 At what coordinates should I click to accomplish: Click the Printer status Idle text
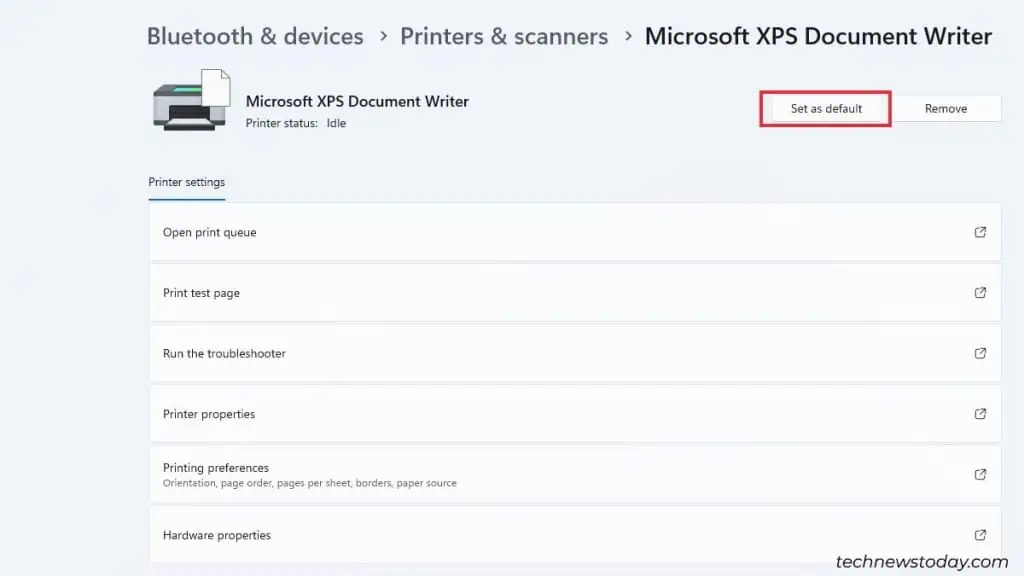[293, 122]
